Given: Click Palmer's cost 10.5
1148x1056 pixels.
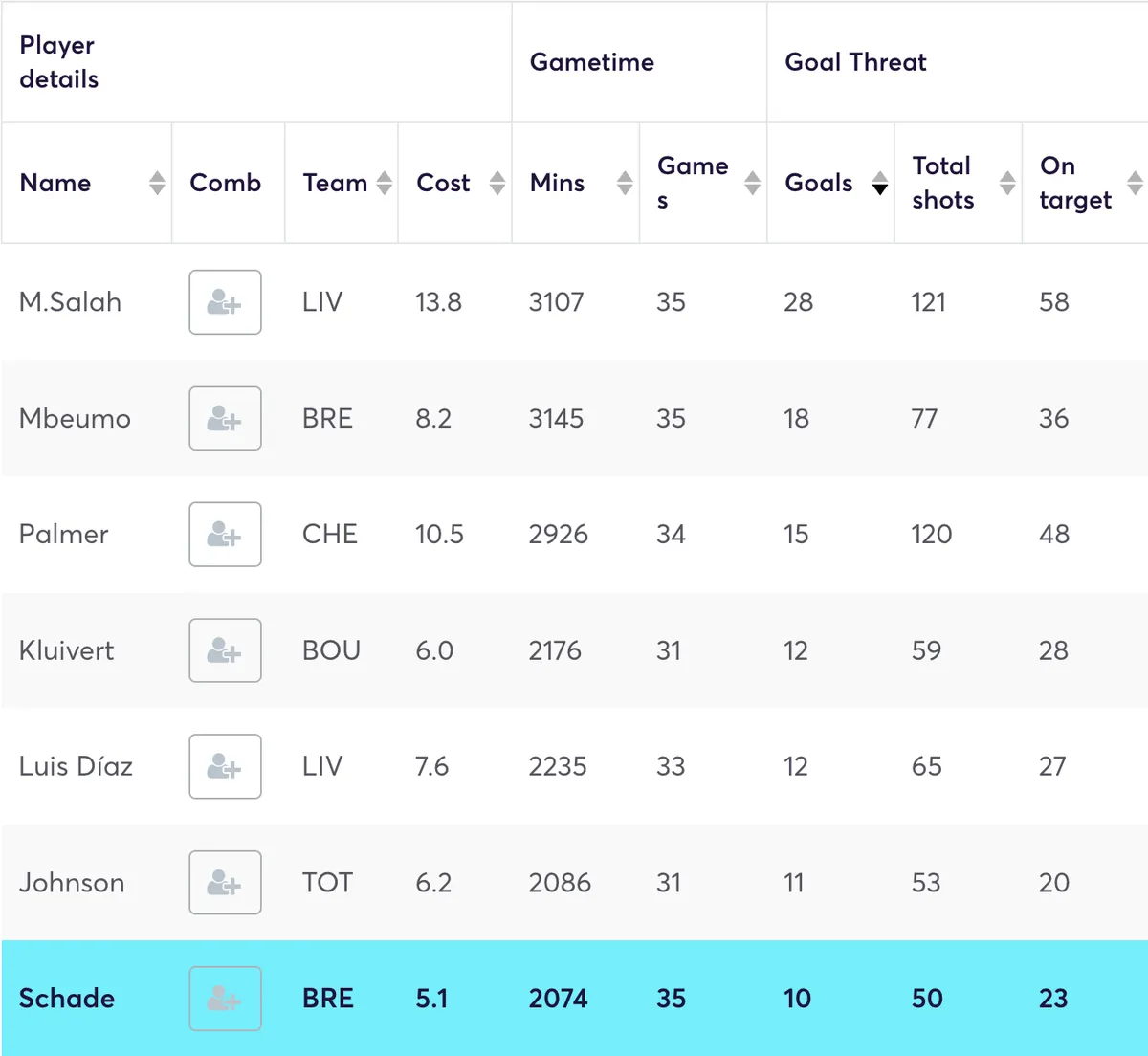Looking at the screenshot, I should (439, 535).
